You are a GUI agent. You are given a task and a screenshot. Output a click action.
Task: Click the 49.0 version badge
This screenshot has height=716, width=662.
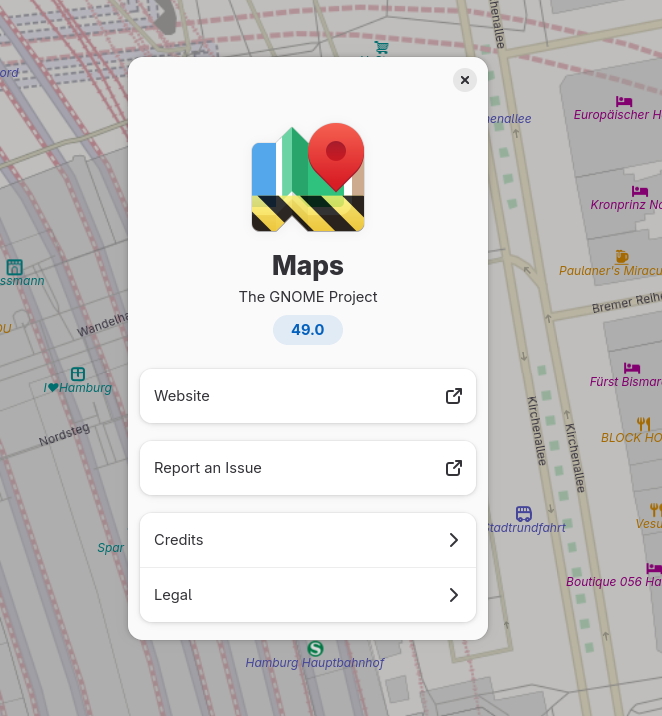point(308,330)
